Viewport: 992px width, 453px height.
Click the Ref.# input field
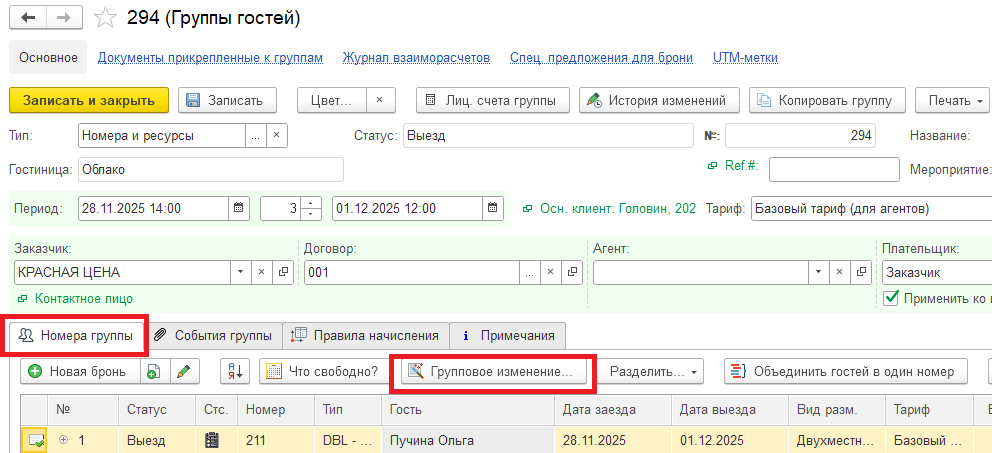tap(834, 170)
